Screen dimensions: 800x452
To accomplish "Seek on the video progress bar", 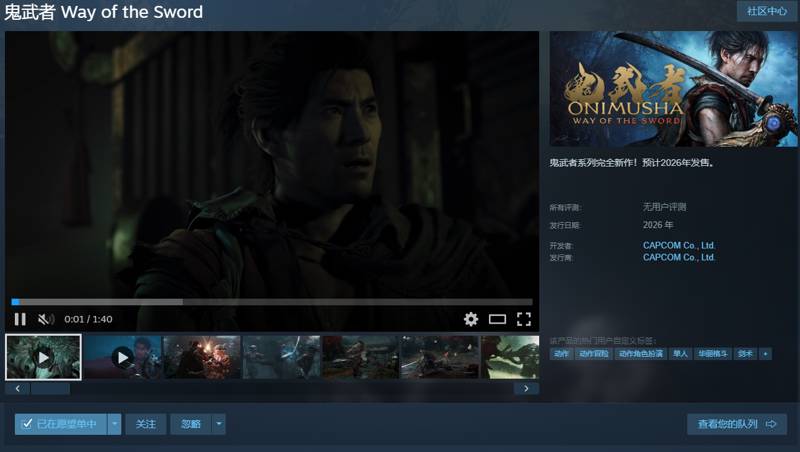I will click(x=272, y=301).
